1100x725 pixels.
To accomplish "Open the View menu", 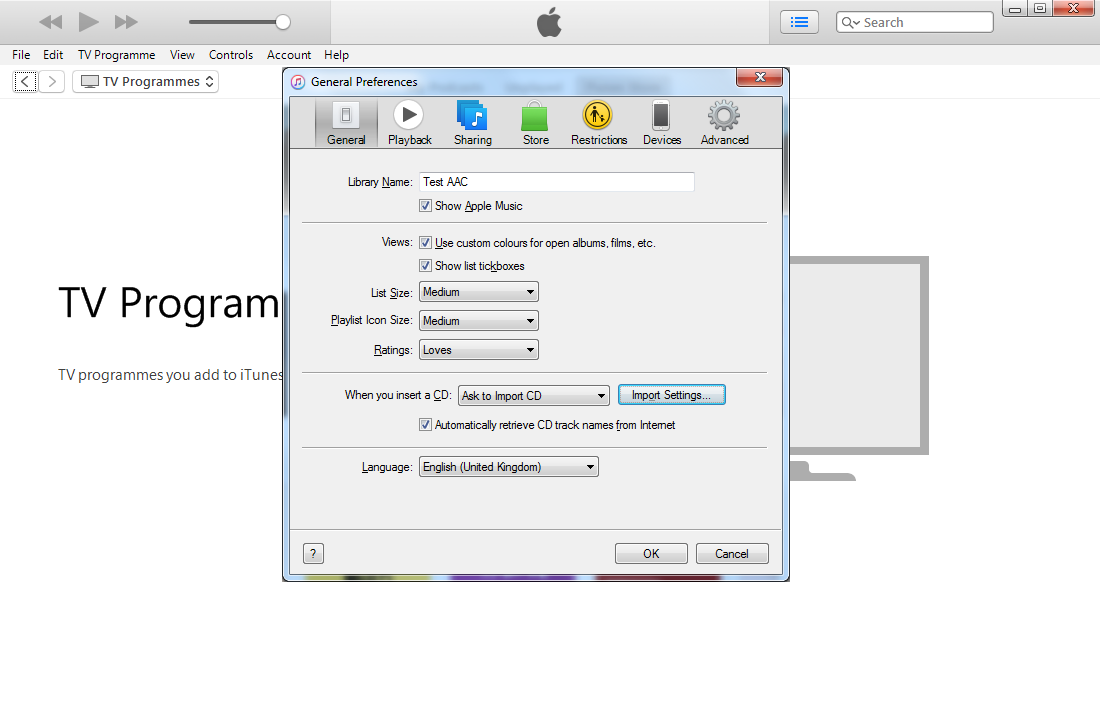I will coord(182,55).
